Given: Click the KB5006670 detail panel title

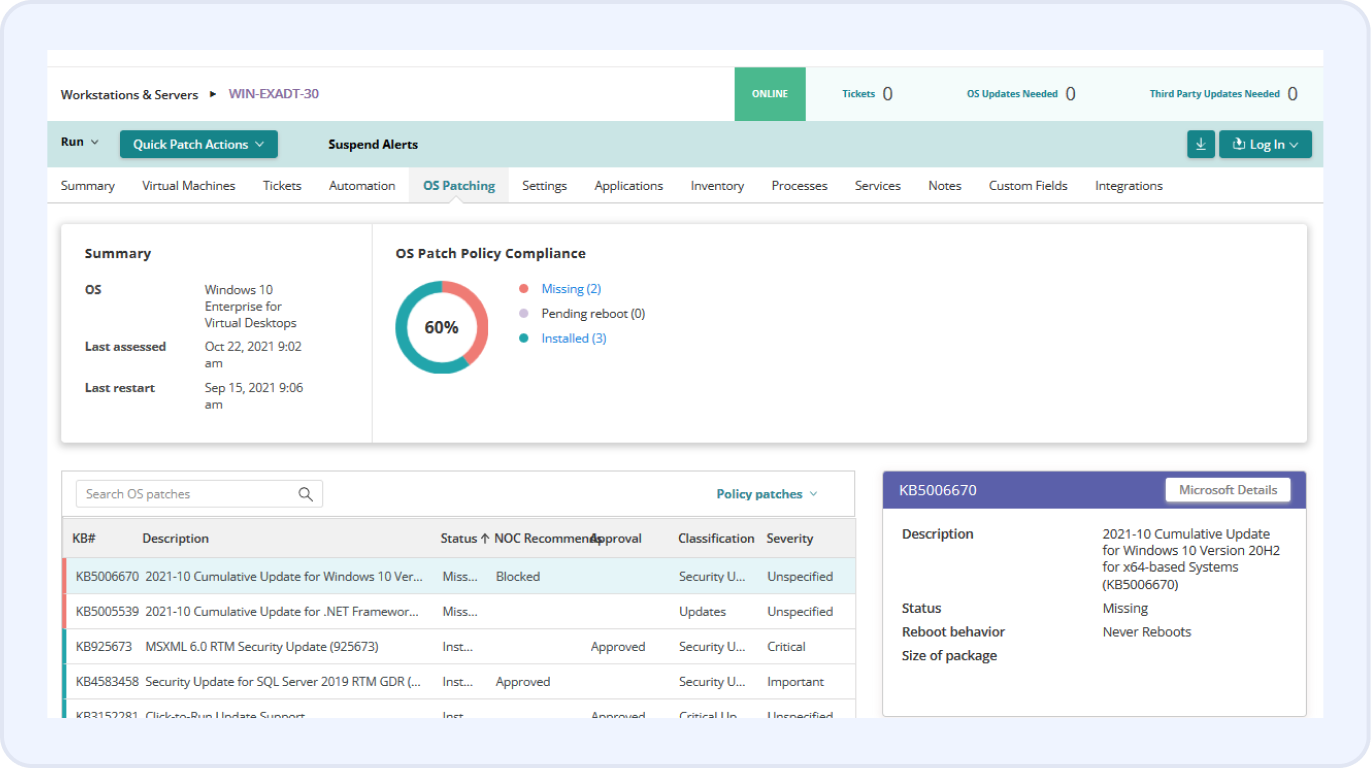Looking at the screenshot, I should pos(938,490).
